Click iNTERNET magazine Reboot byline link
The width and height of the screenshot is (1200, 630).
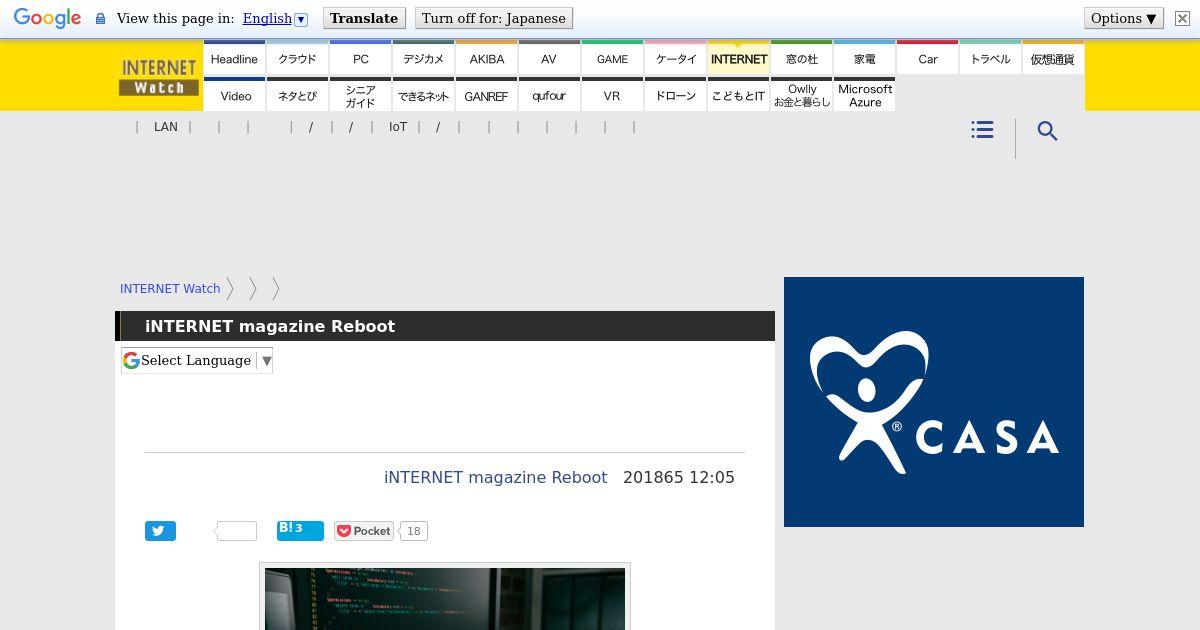[496, 477]
